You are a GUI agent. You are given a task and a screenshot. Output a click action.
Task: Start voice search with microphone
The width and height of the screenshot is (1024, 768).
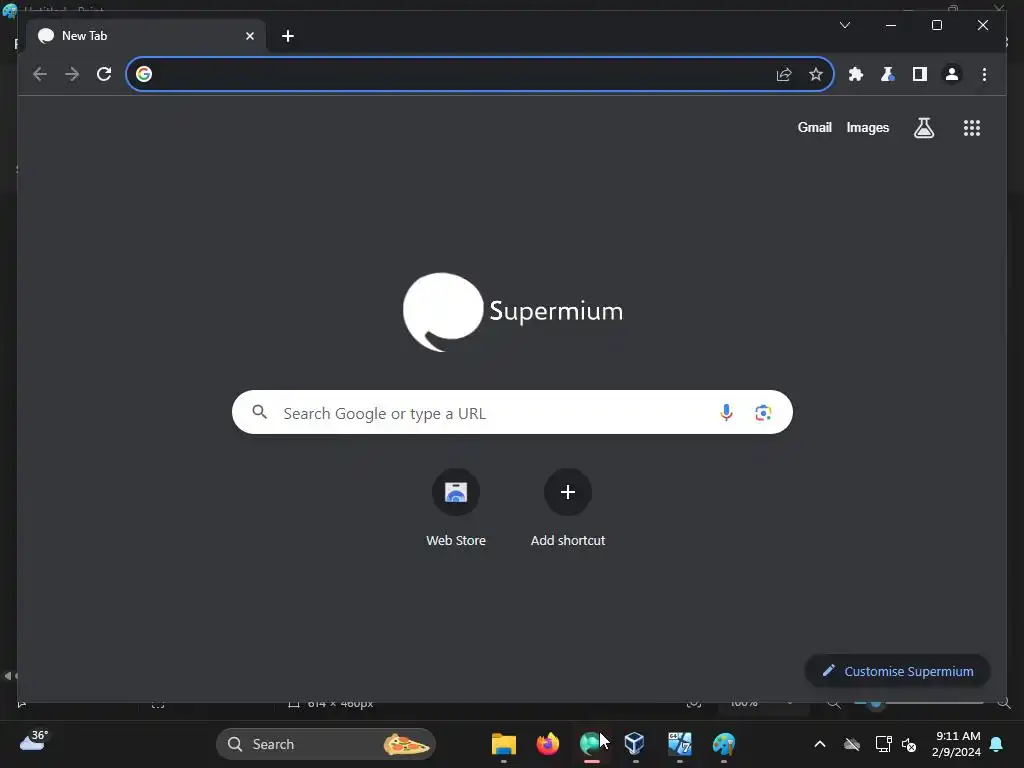[x=726, y=412]
